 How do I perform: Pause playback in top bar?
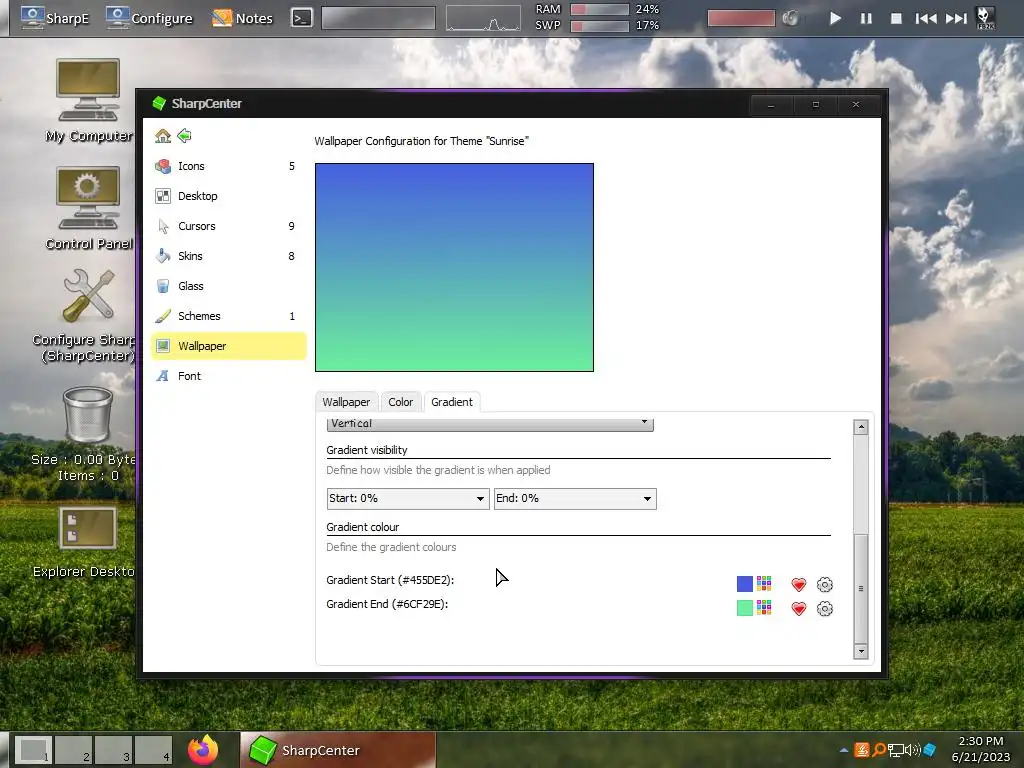[x=866, y=18]
